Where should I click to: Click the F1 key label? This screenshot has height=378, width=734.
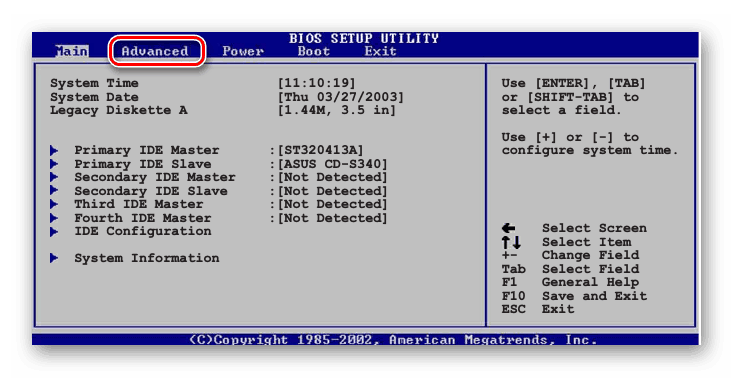coord(509,282)
